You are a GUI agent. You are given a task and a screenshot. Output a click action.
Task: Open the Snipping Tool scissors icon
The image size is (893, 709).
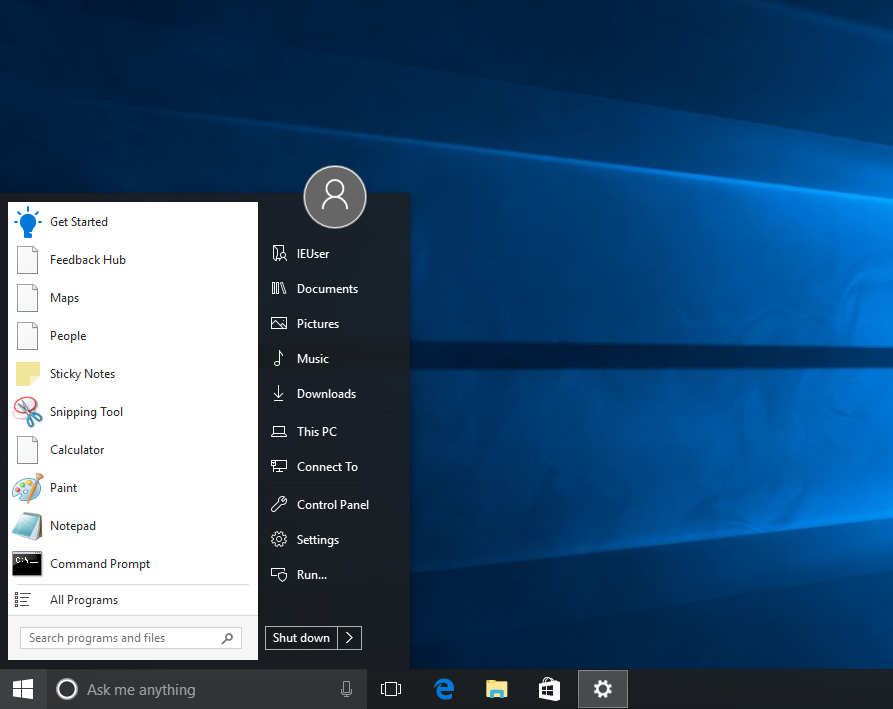click(28, 412)
